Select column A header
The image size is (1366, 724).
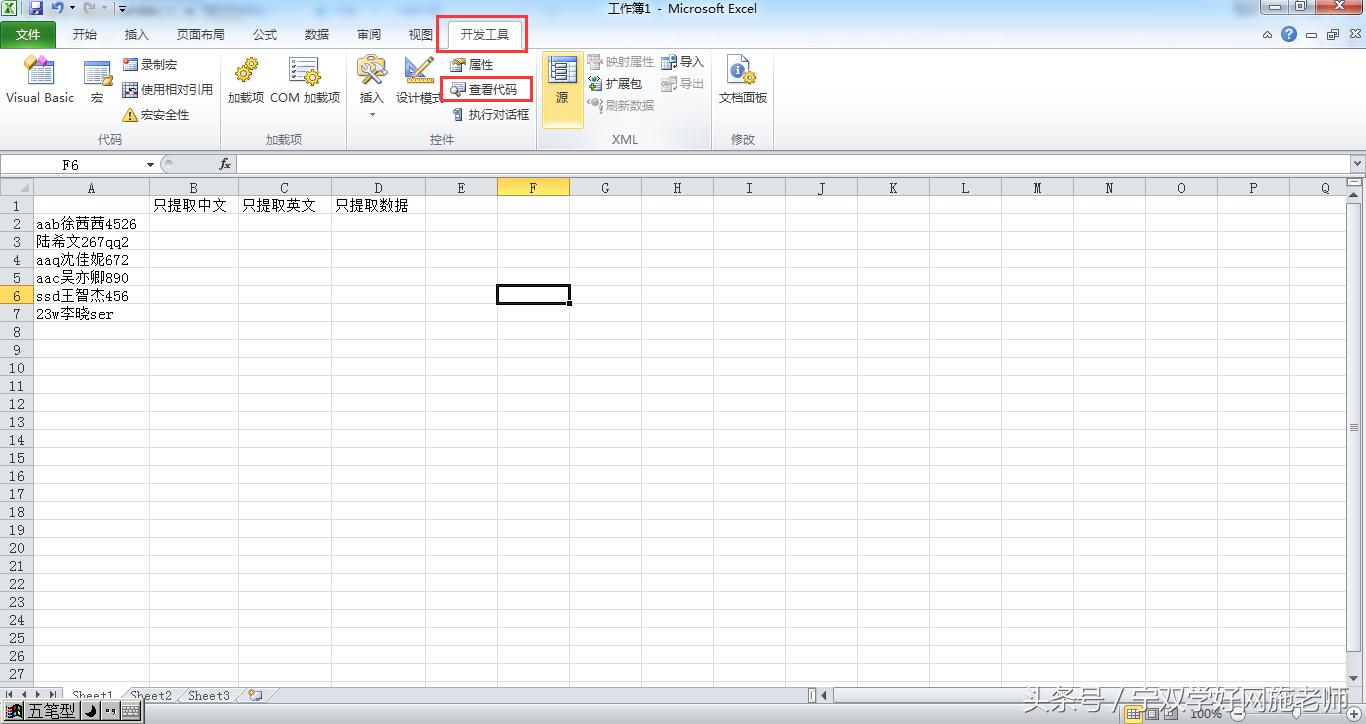coord(91,188)
